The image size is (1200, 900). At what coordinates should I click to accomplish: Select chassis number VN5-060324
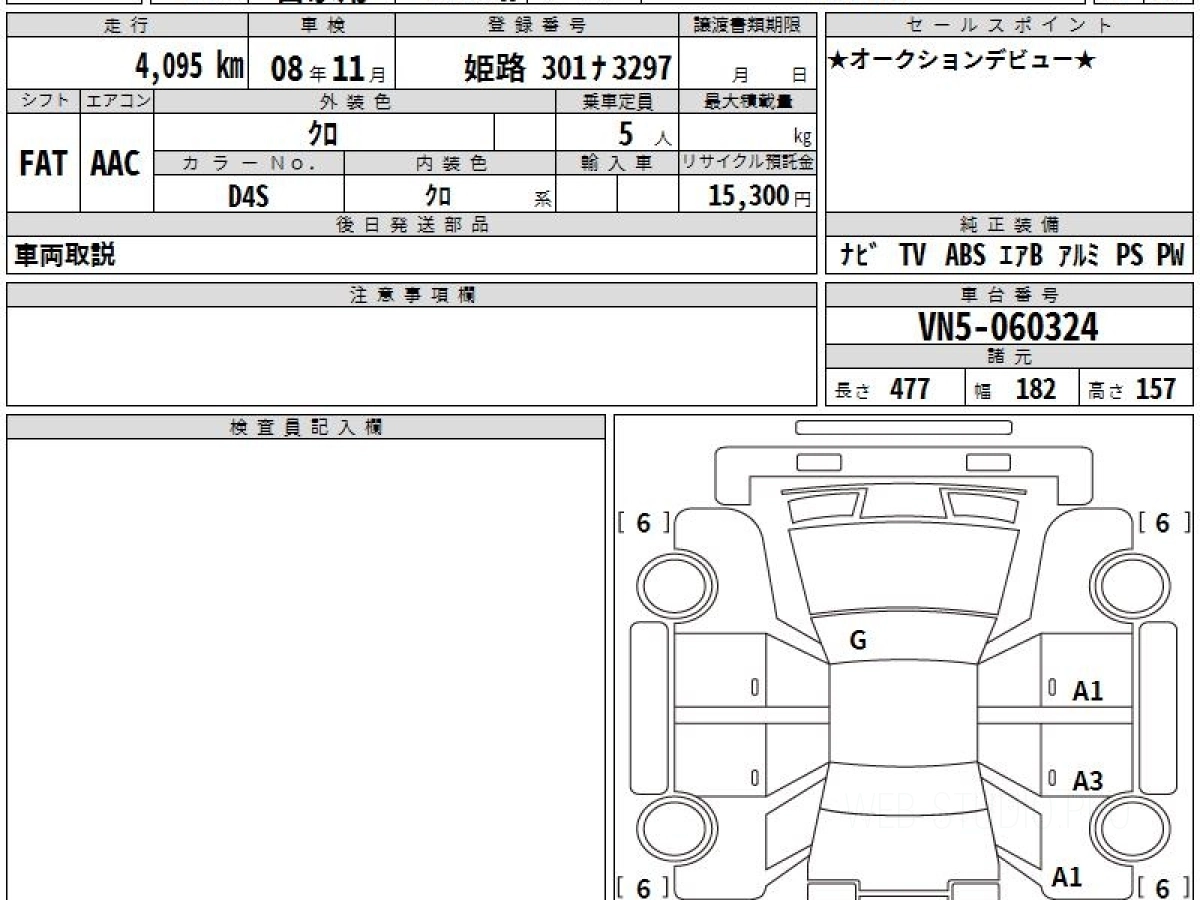[x=1008, y=326]
